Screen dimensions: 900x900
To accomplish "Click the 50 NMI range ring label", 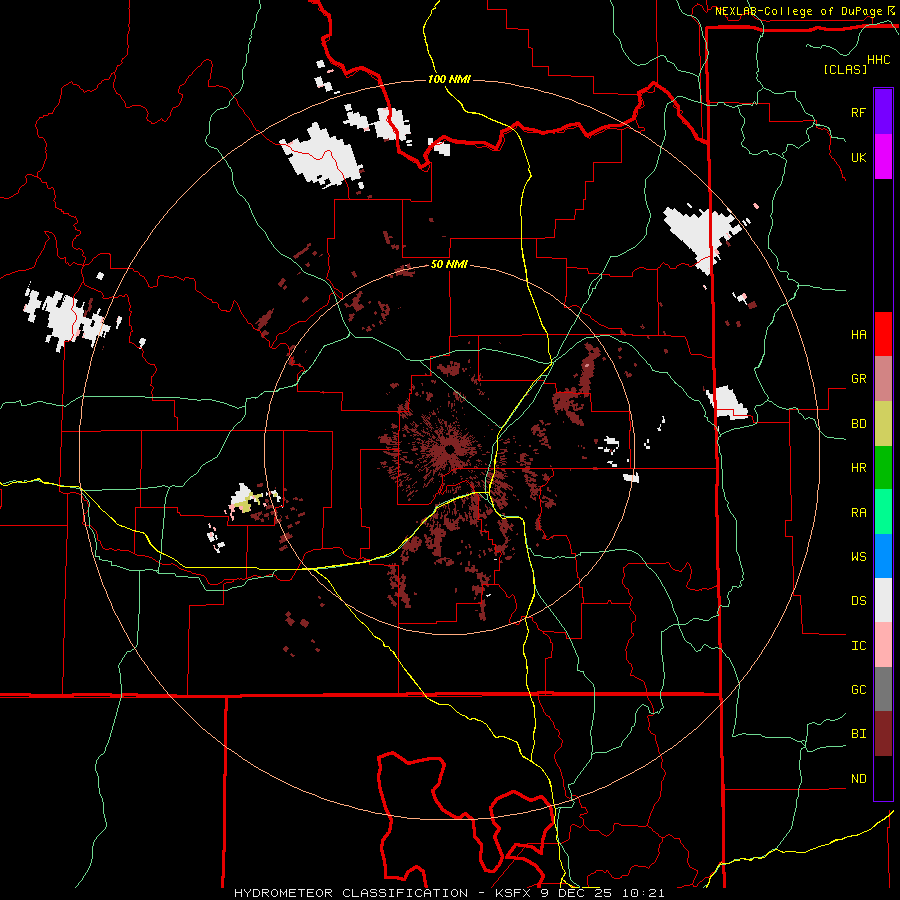I will pyautogui.click(x=449, y=264).
